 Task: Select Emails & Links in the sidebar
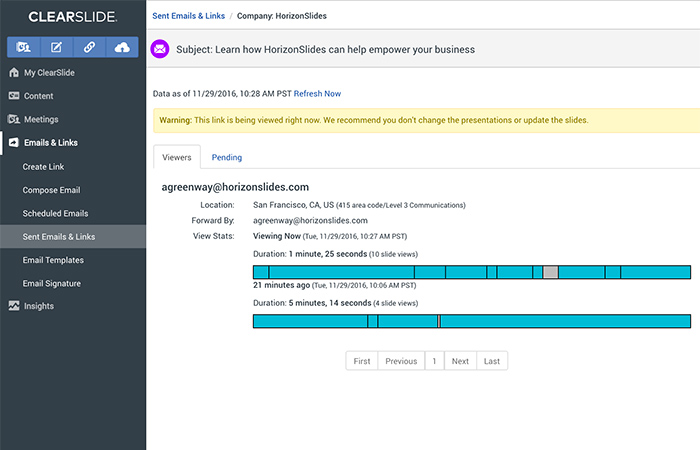pos(51,142)
